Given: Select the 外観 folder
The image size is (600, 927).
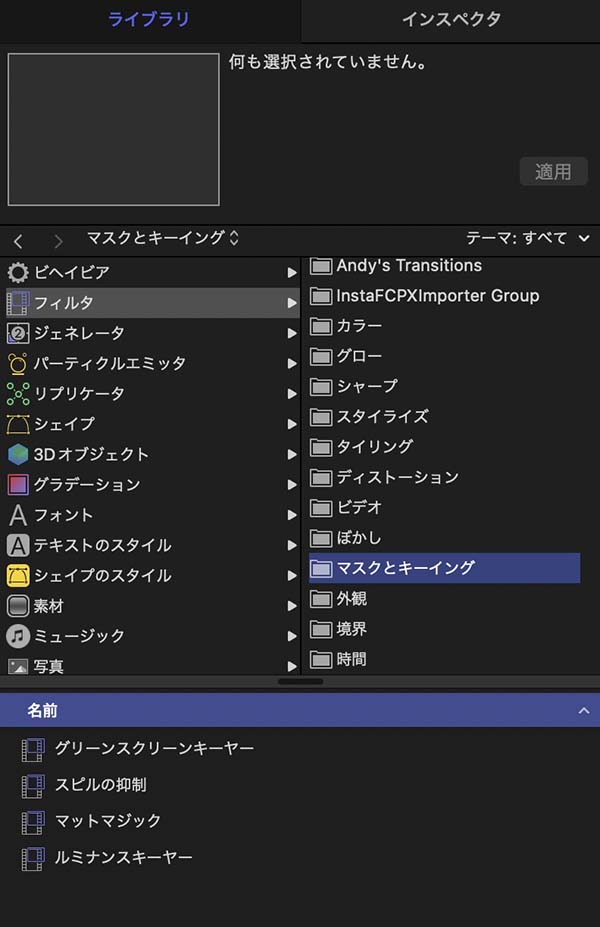Looking at the screenshot, I should (444, 599).
